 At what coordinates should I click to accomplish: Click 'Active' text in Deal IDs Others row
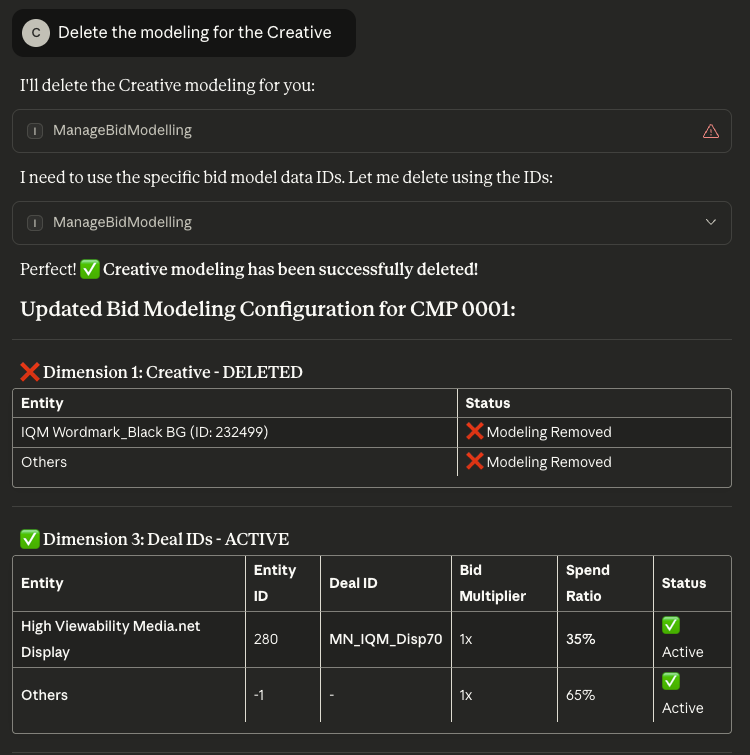682,708
